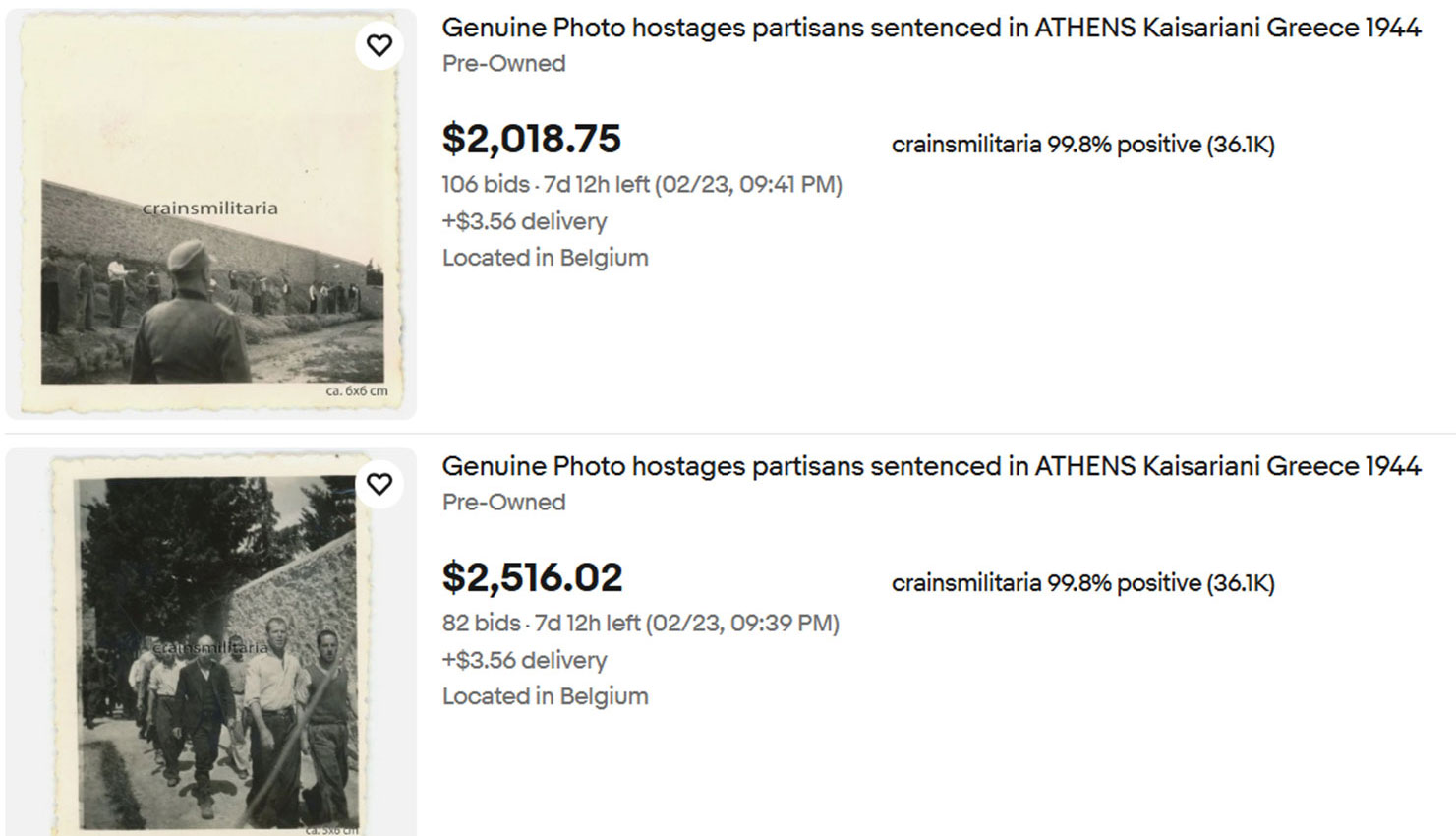
Task: Click the Pre-Owned label above the $2,516.02 price
Action: coord(503,503)
